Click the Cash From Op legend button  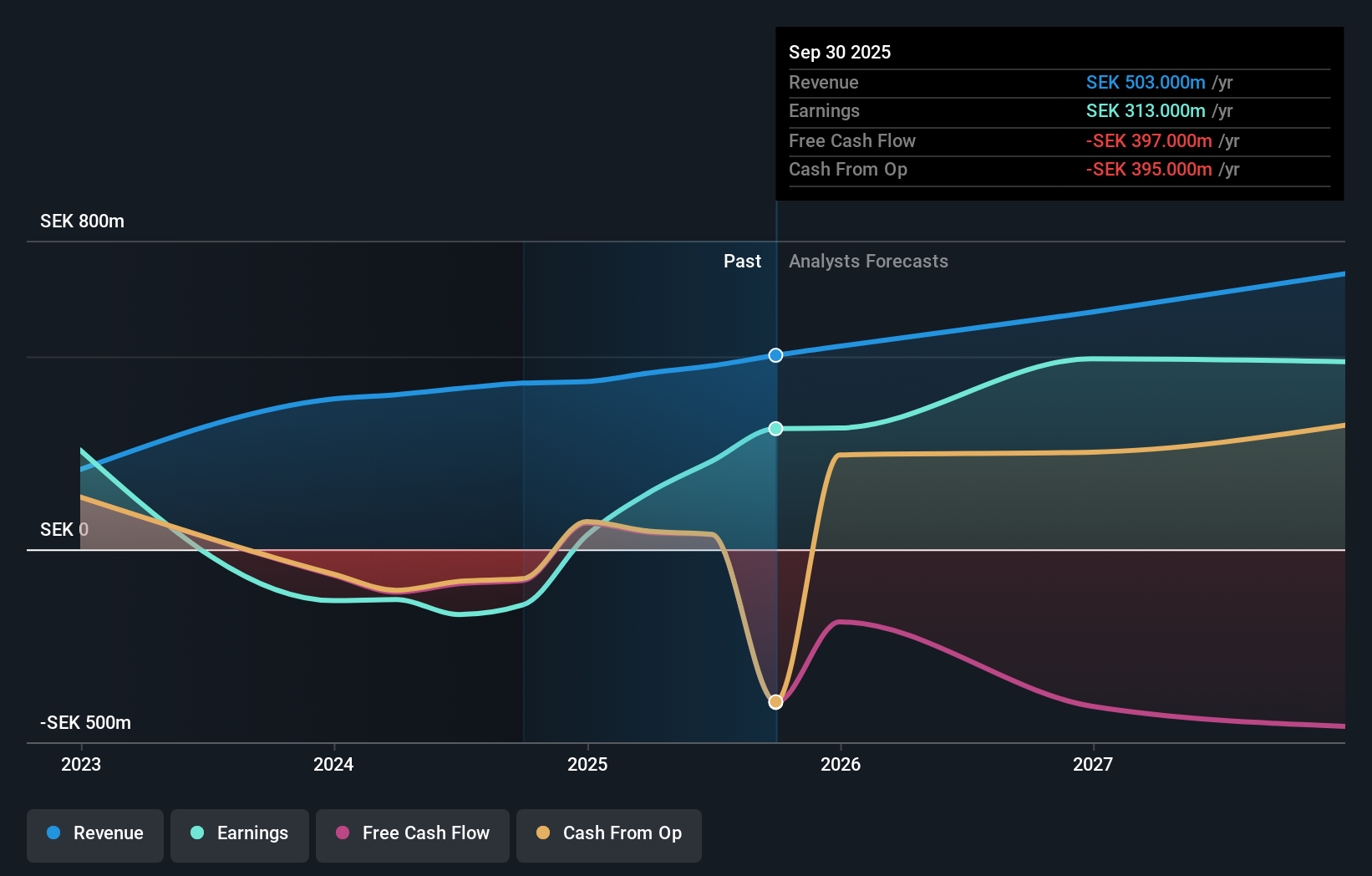pos(609,833)
